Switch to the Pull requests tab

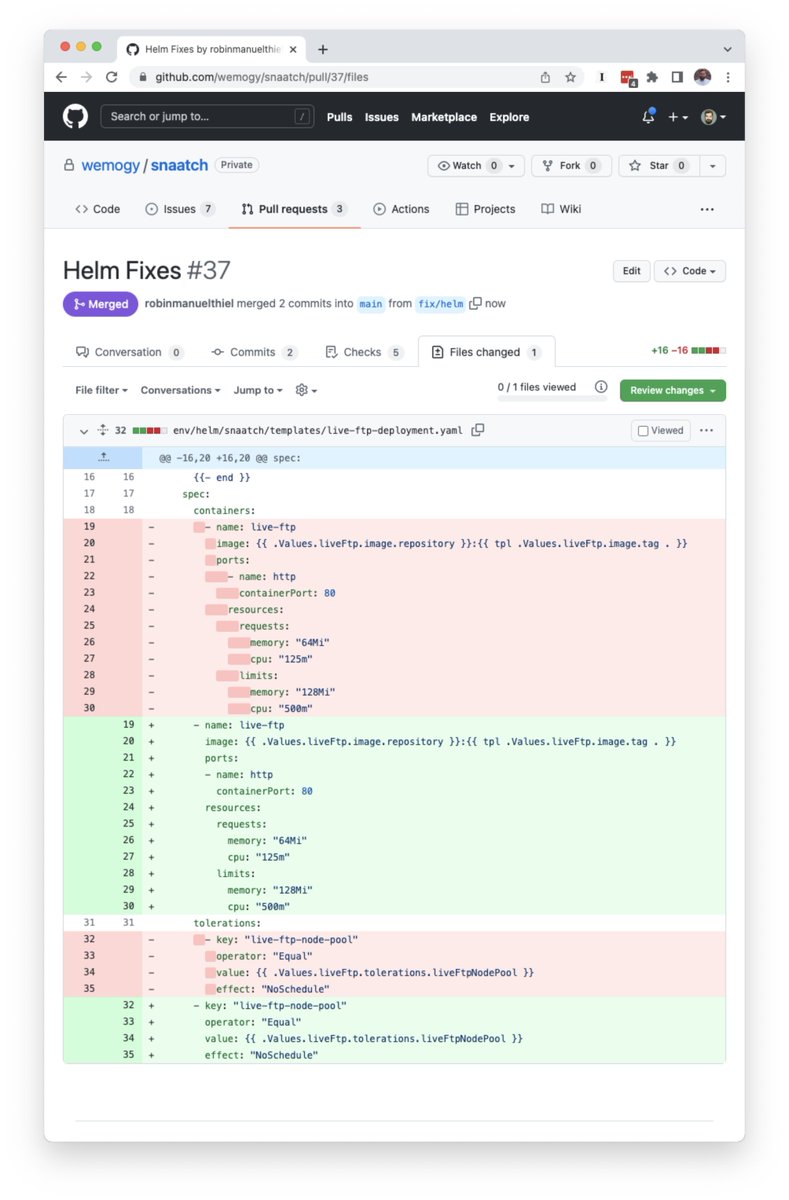pos(294,209)
